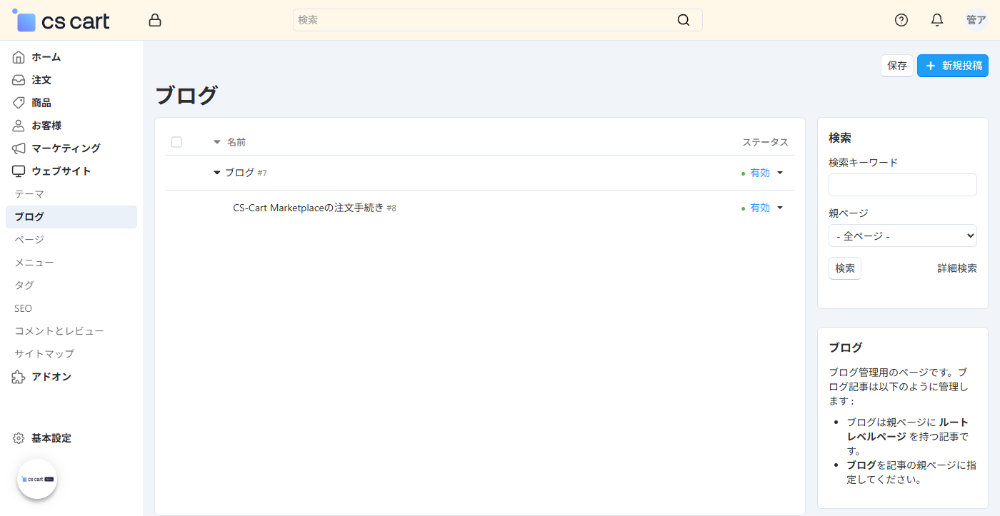The image size is (1000, 516).
Task: Toggle expand-all arrow beside 名前 header
Action: [217, 142]
